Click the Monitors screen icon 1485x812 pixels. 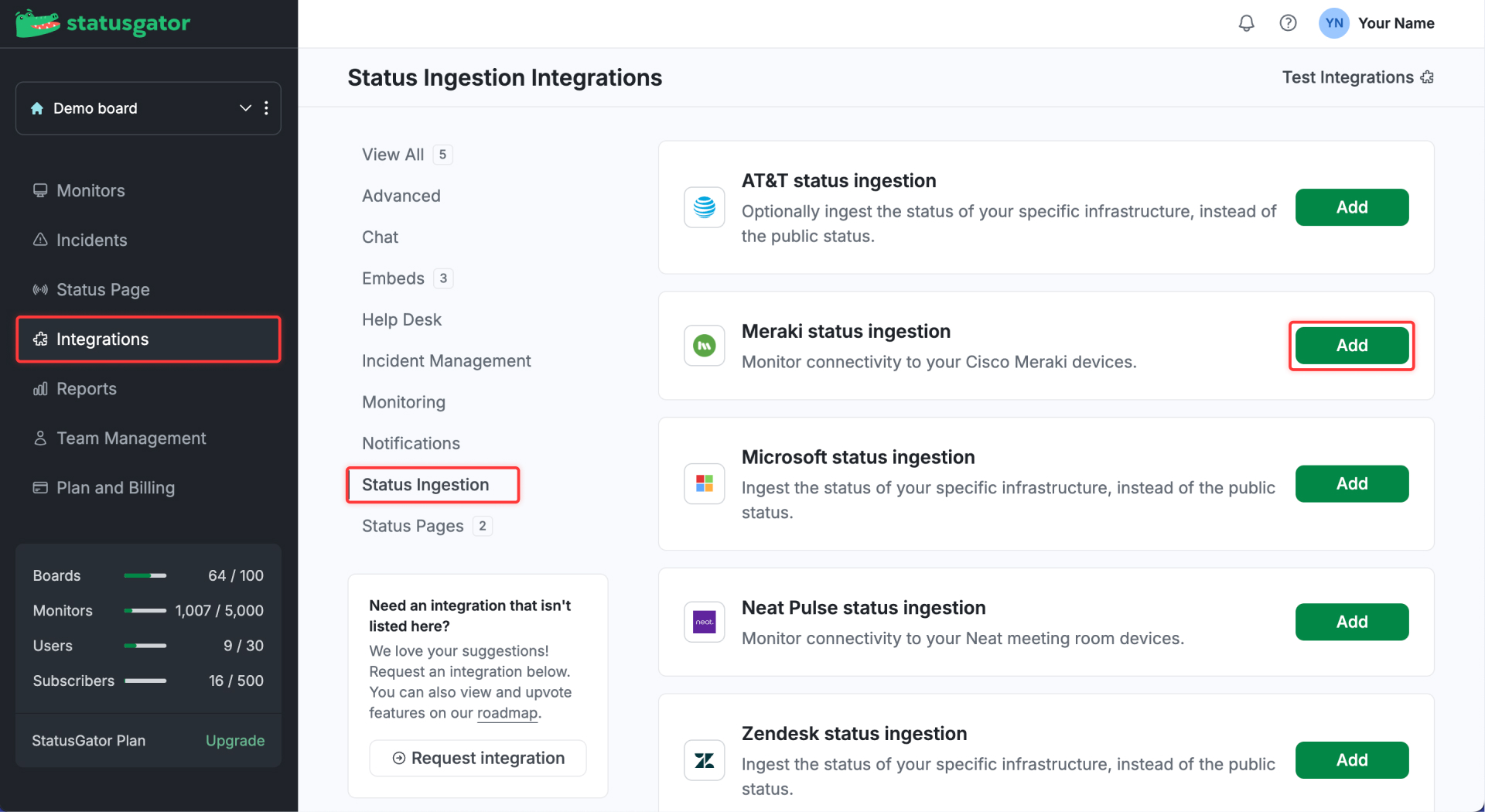coord(40,190)
